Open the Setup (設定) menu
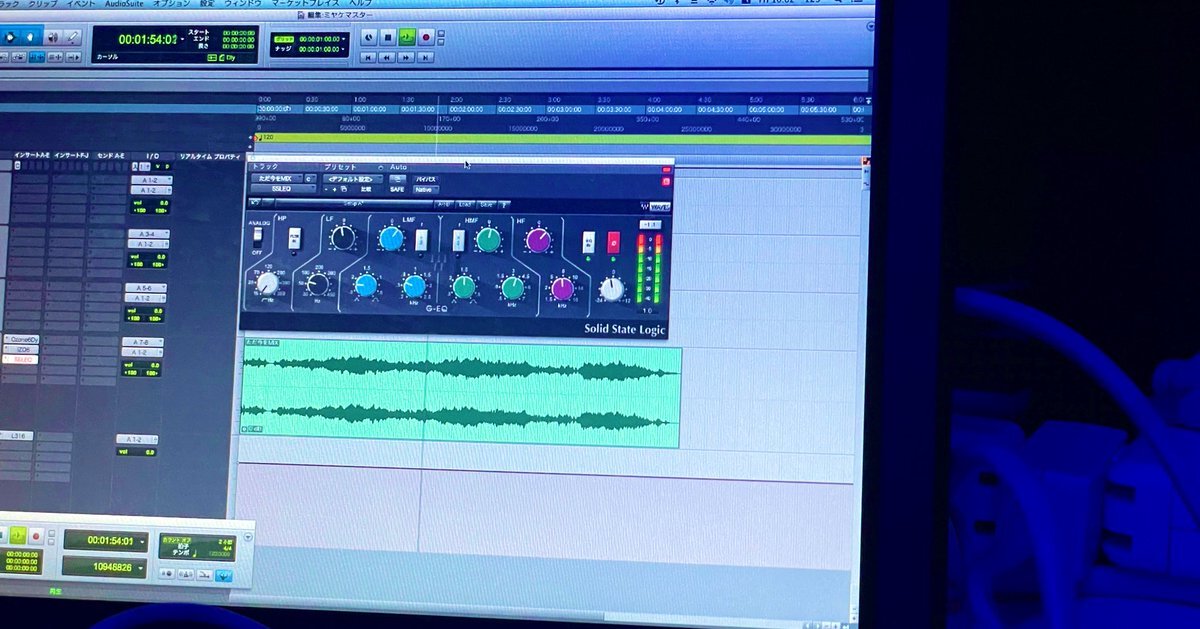Viewport: 1200px width, 629px height. coord(206,3)
